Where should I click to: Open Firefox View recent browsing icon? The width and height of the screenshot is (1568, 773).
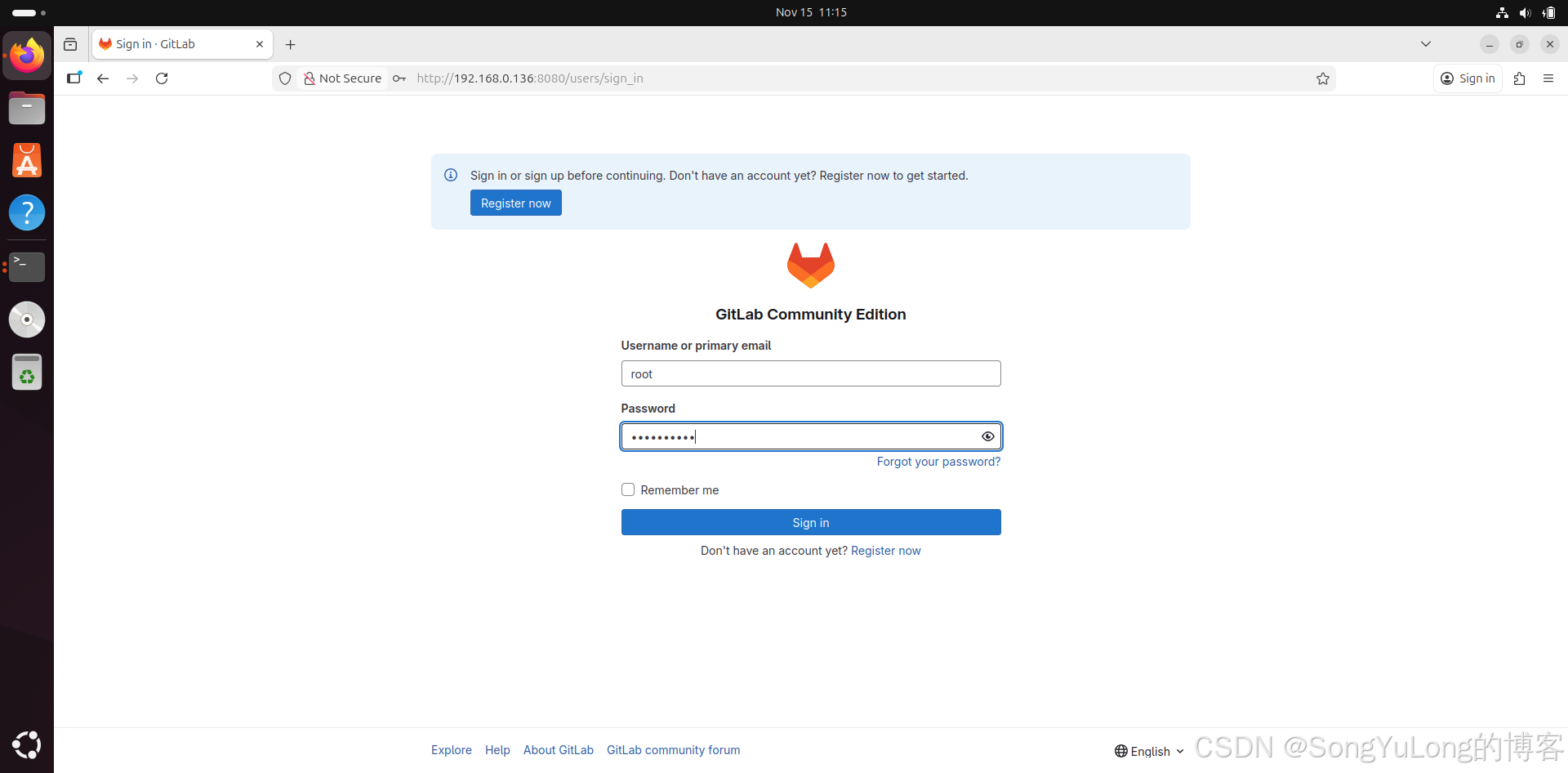point(70,45)
